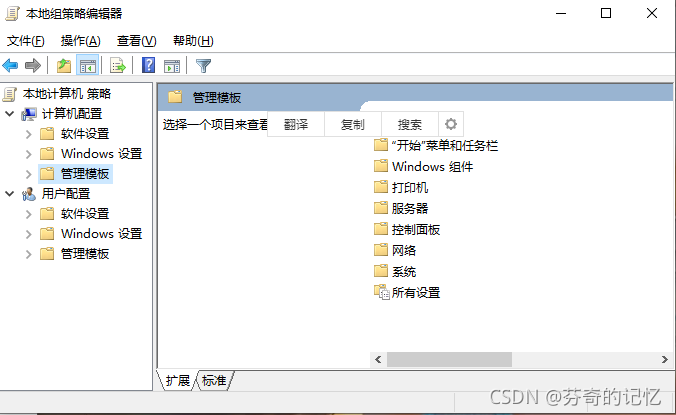
Task: Open the 查看(V) menu
Action: click(x=137, y=41)
